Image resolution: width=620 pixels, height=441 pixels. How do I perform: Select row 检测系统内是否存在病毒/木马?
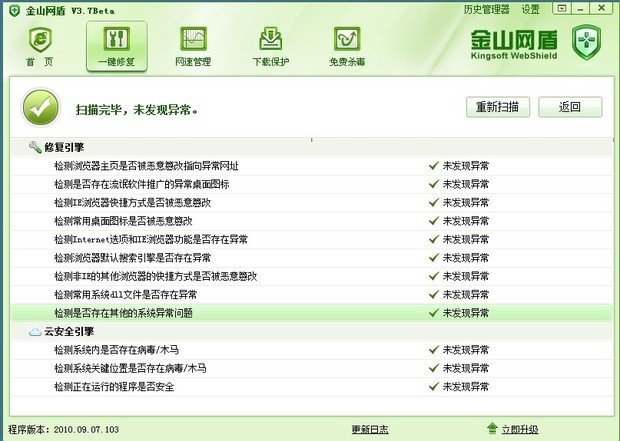(x=312, y=350)
